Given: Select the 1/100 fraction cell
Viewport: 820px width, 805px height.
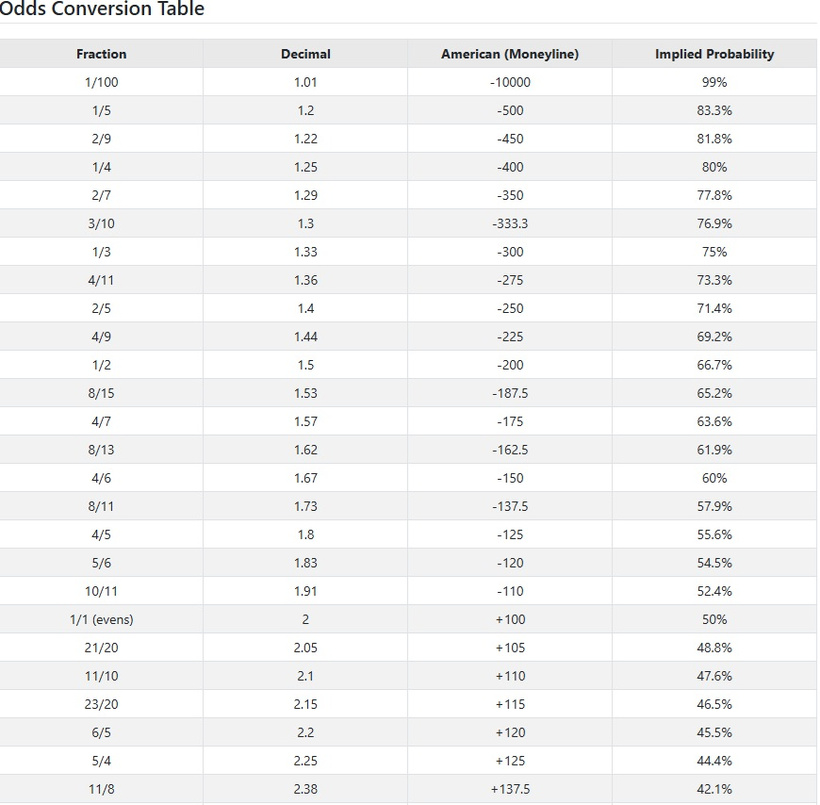Looking at the screenshot, I should click(x=101, y=82).
